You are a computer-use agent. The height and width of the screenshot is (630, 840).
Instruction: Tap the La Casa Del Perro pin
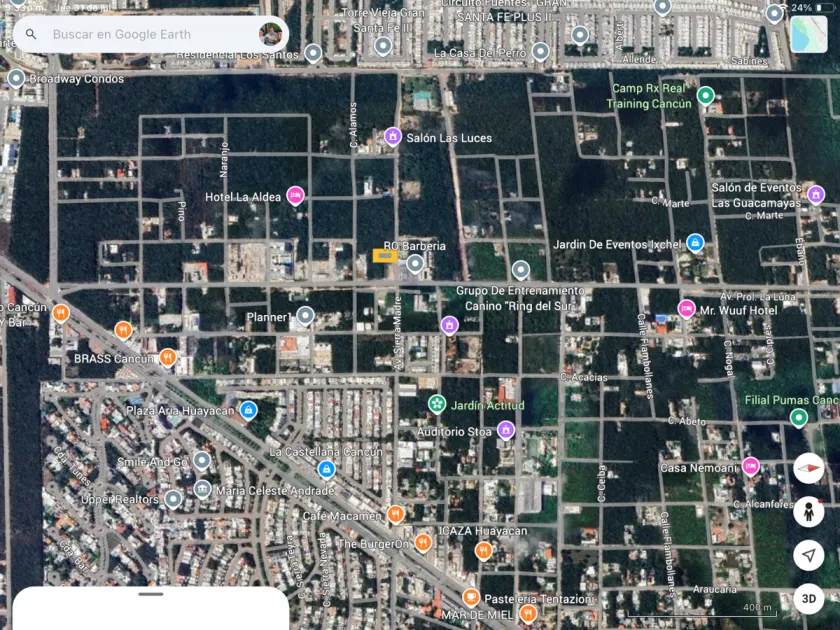click(541, 52)
